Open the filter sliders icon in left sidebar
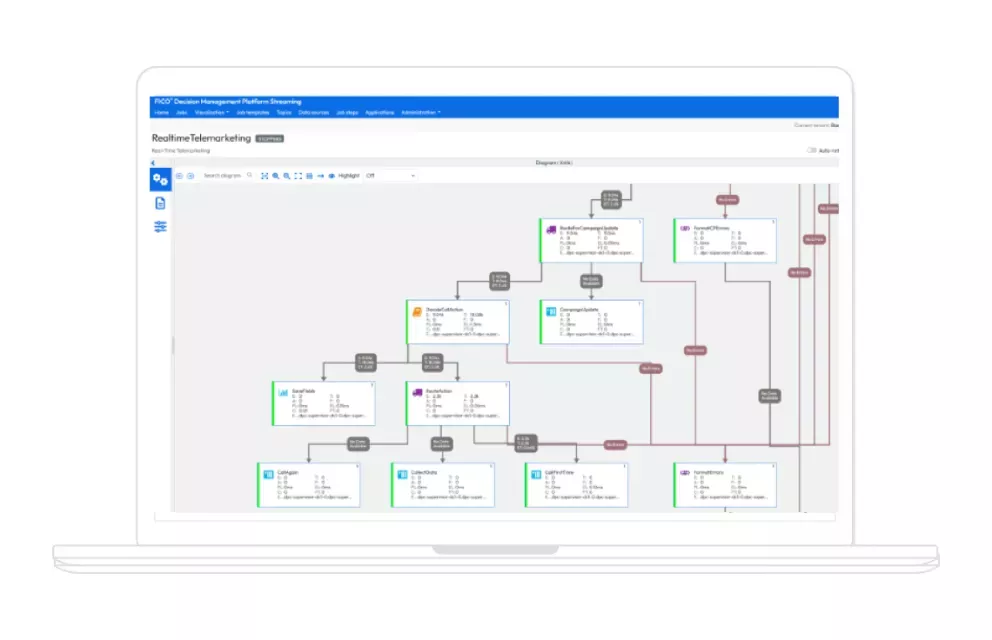The width and height of the screenshot is (992, 640). point(160,226)
